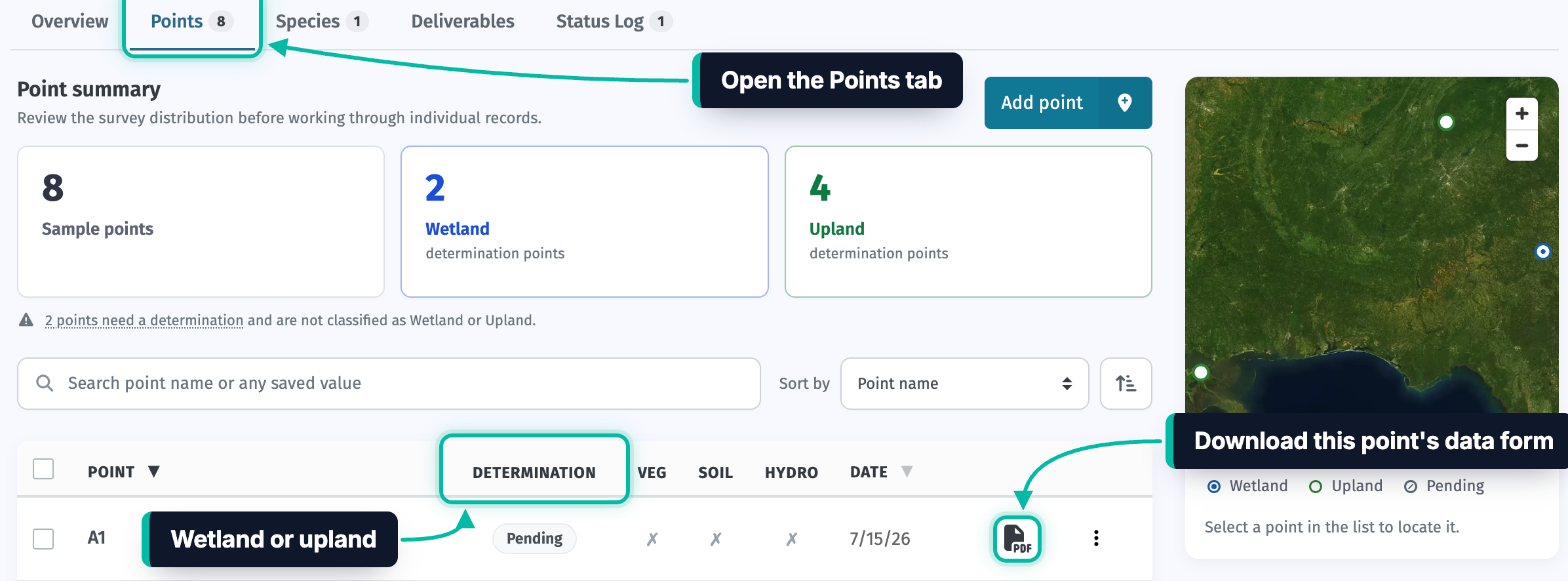Go to the Deliverables tab
This screenshot has height=581, width=1568.
463,21
